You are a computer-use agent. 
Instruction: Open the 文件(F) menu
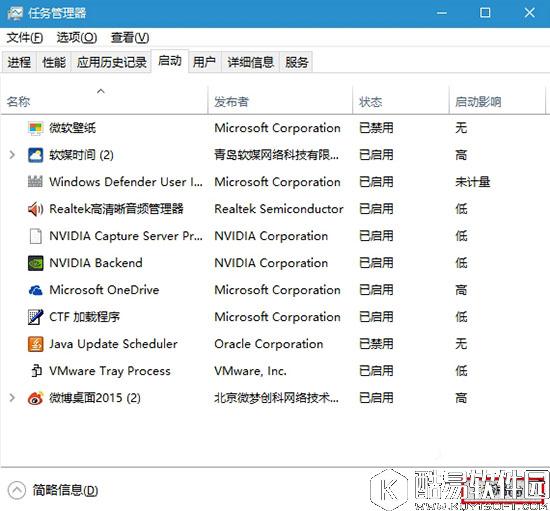tap(25, 38)
